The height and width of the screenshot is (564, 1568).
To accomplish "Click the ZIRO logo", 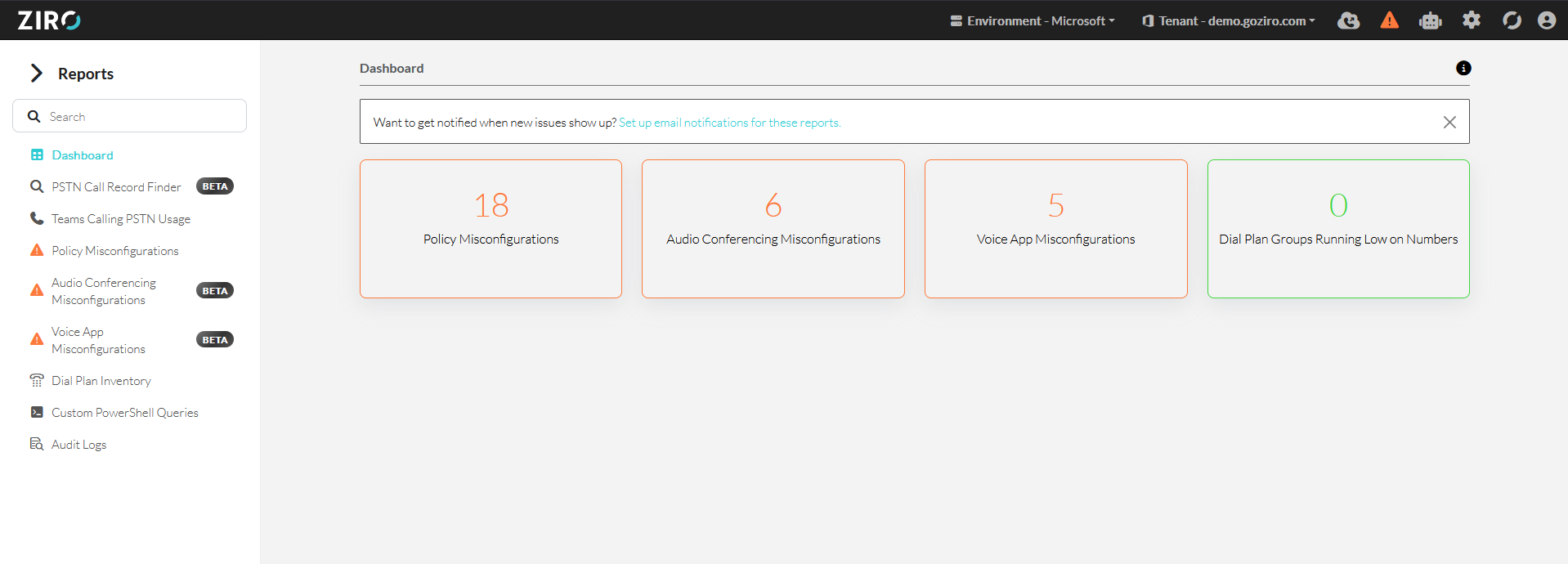I will click(50, 20).
